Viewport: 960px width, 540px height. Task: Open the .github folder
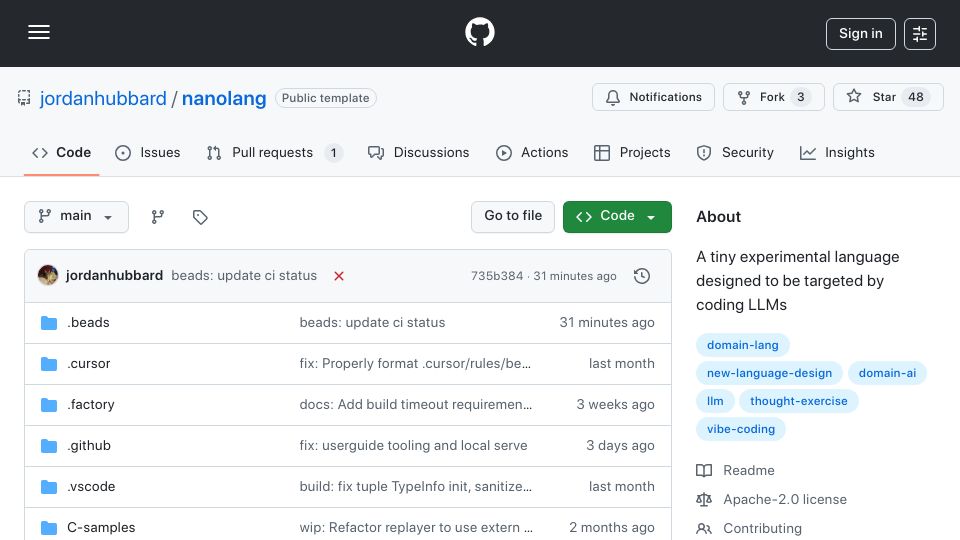pos(89,446)
